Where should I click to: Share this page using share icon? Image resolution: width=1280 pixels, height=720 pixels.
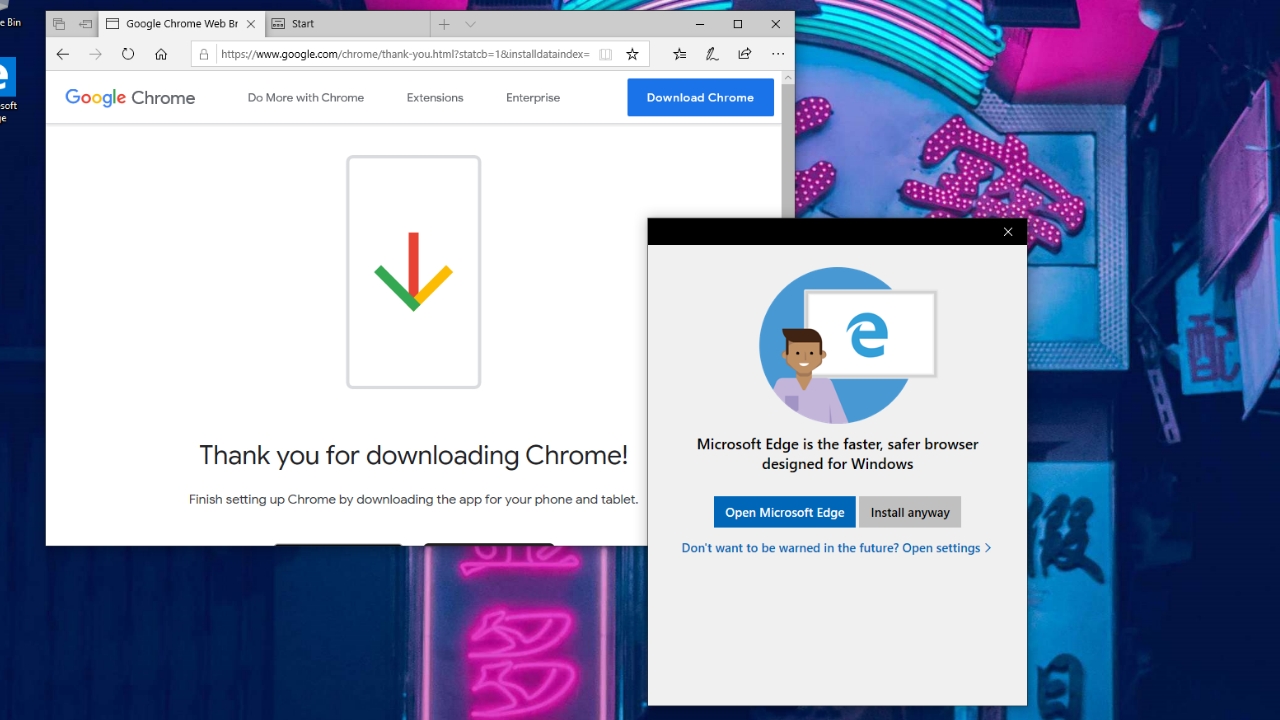(x=745, y=54)
